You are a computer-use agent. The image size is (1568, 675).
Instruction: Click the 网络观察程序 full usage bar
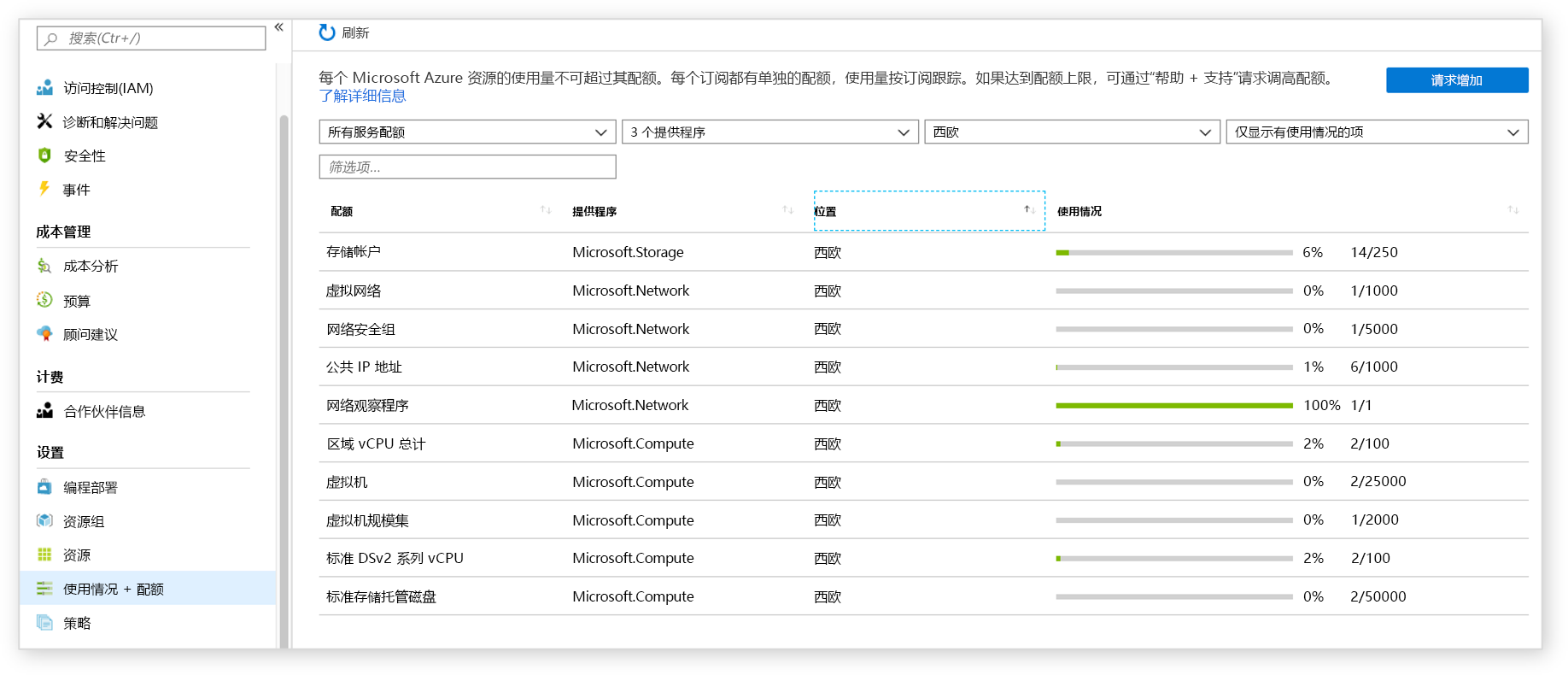tap(1173, 405)
